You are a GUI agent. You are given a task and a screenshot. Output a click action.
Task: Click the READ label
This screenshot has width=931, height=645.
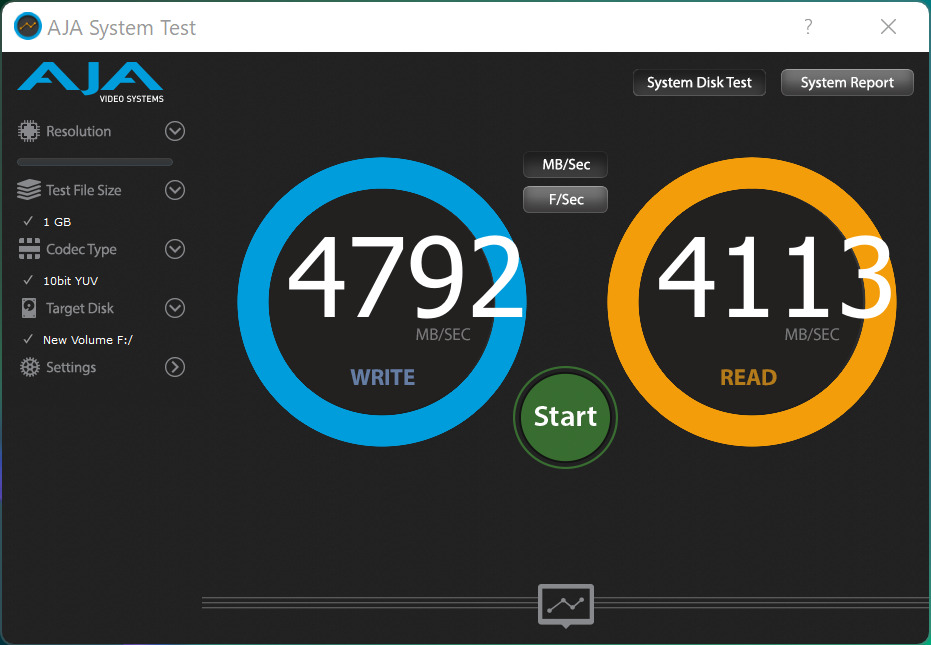pyautogui.click(x=748, y=377)
